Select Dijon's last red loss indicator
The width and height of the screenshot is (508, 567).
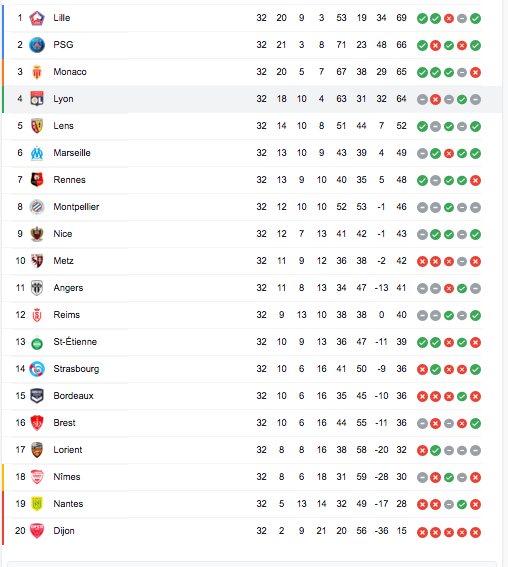click(475, 532)
